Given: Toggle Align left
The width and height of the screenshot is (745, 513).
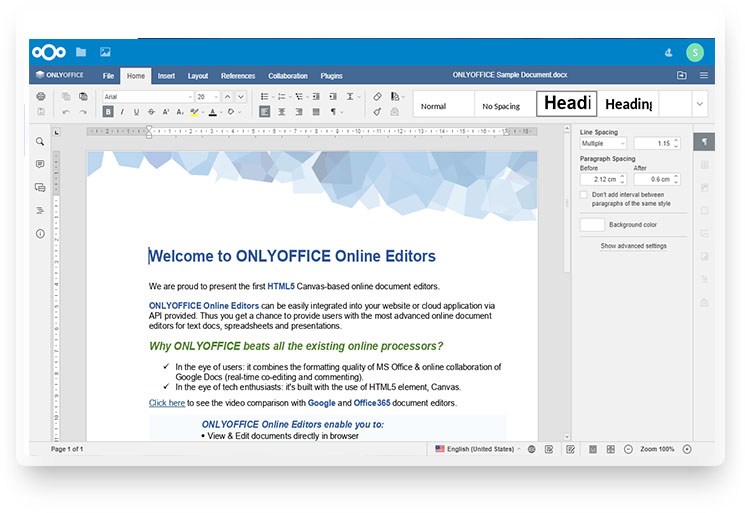Looking at the screenshot, I should click(265, 112).
